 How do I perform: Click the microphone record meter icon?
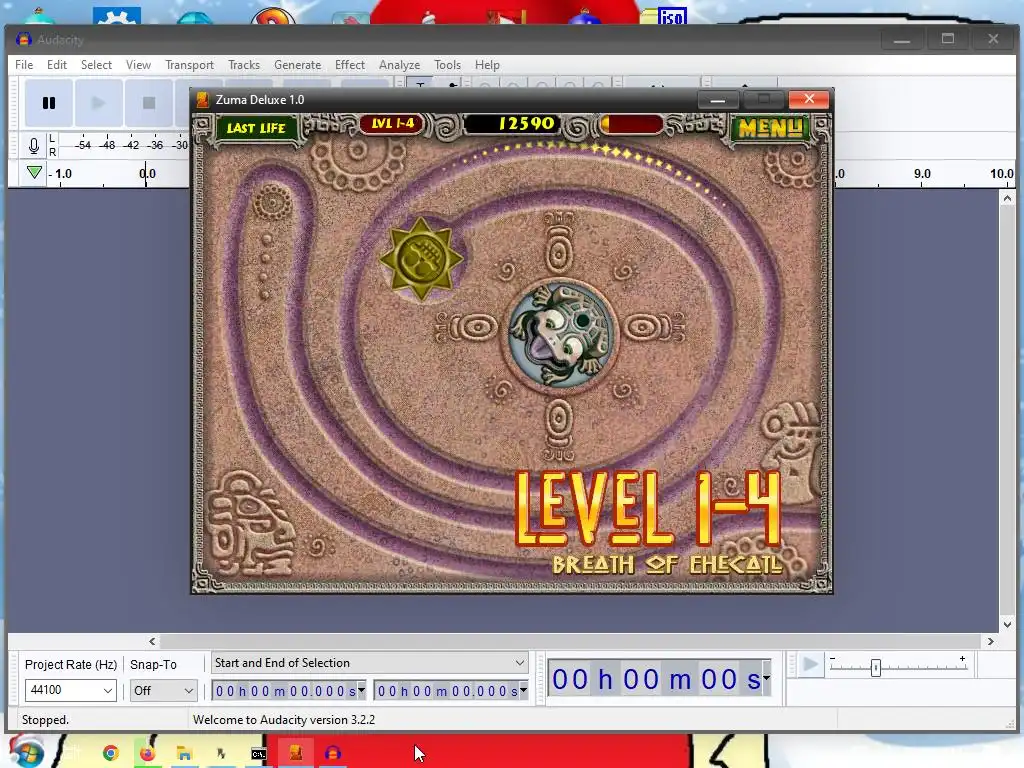click(34, 146)
